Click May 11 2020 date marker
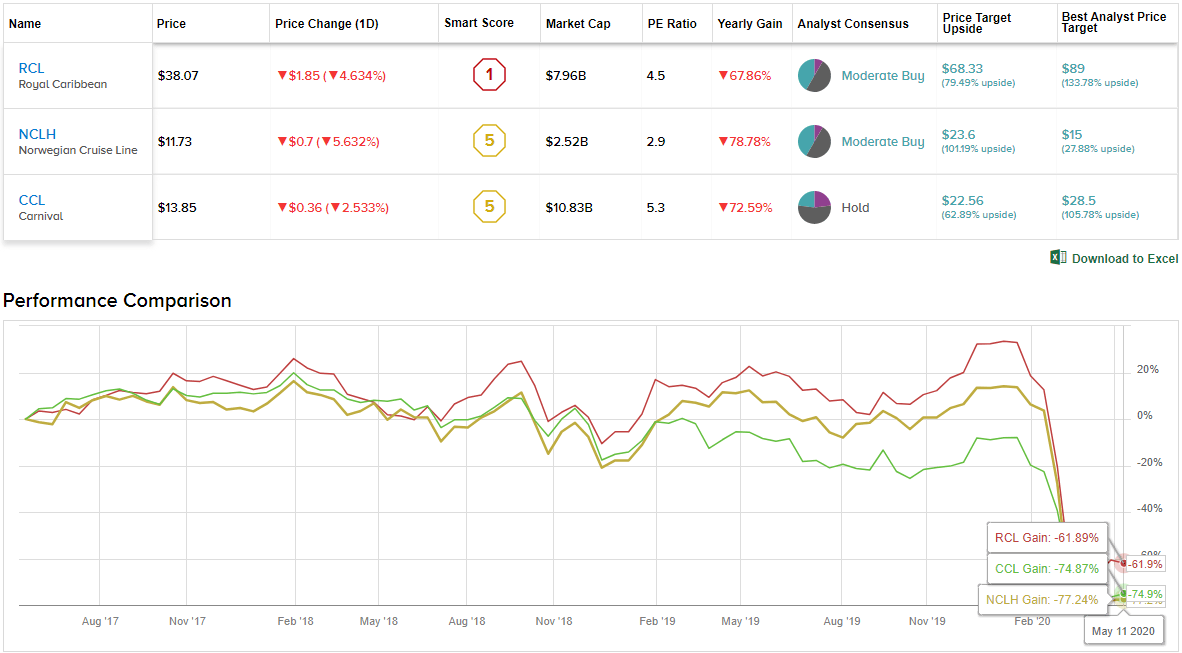Image resolution: width=1182 pixels, height=653 pixels. coord(1123,631)
